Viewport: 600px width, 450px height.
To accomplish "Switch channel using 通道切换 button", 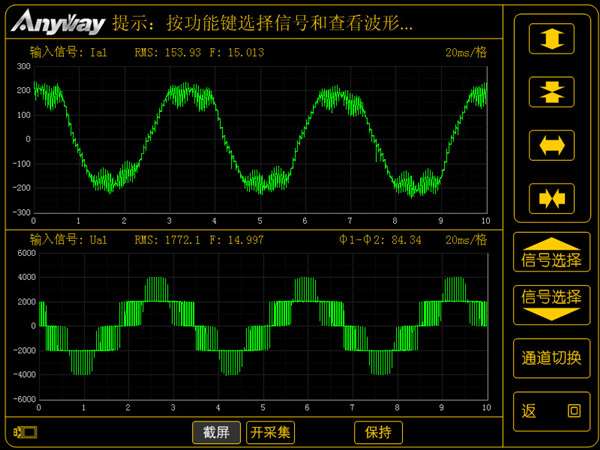I will [x=551, y=357].
